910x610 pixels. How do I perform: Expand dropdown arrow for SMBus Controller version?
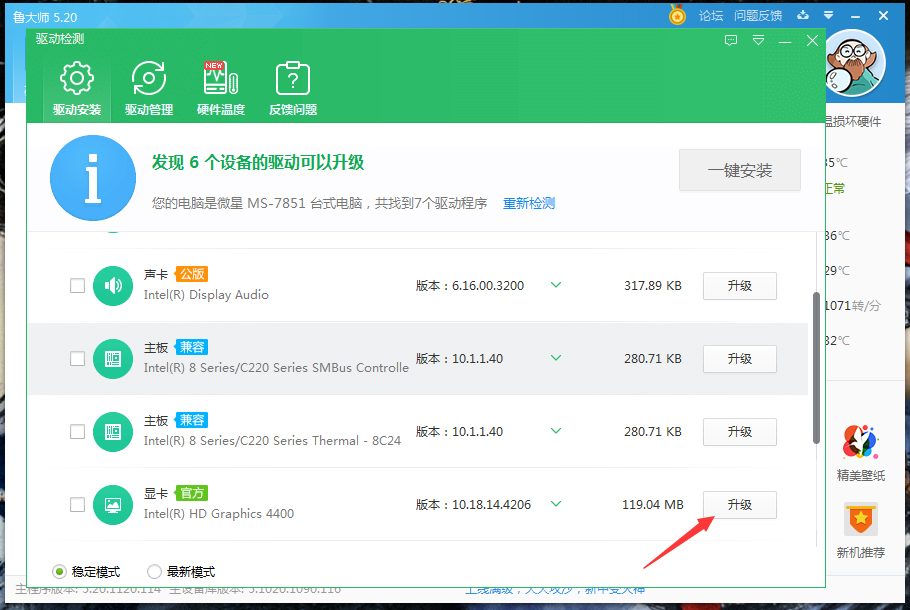(x=555, y=359)
